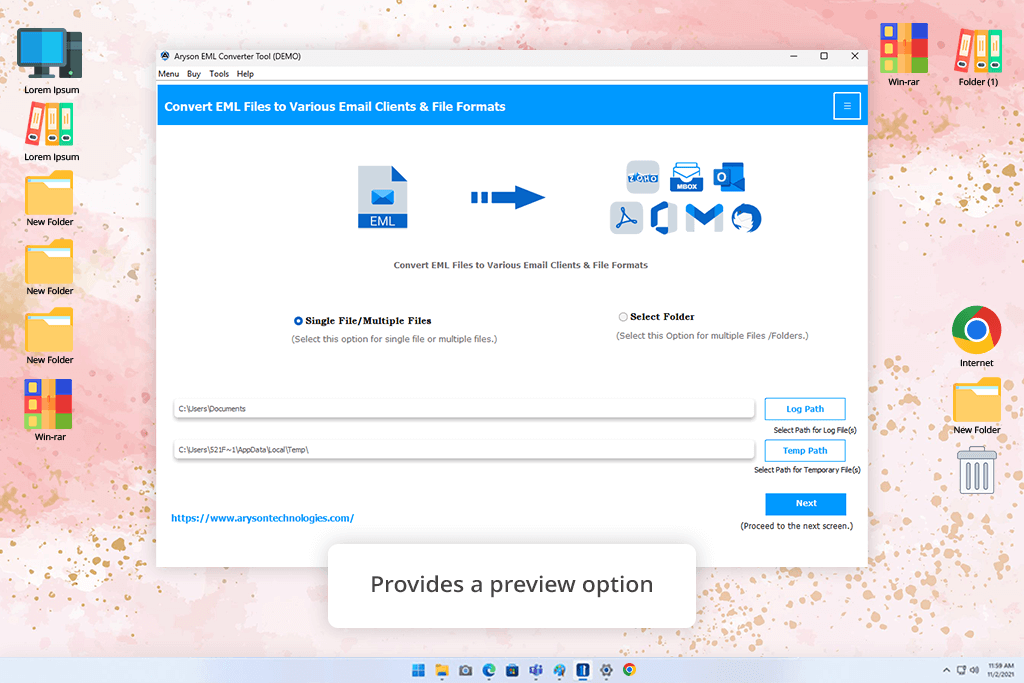Open Microsoft Store from the taskbar
This screenshot has width=1024, height=683.
513,670
